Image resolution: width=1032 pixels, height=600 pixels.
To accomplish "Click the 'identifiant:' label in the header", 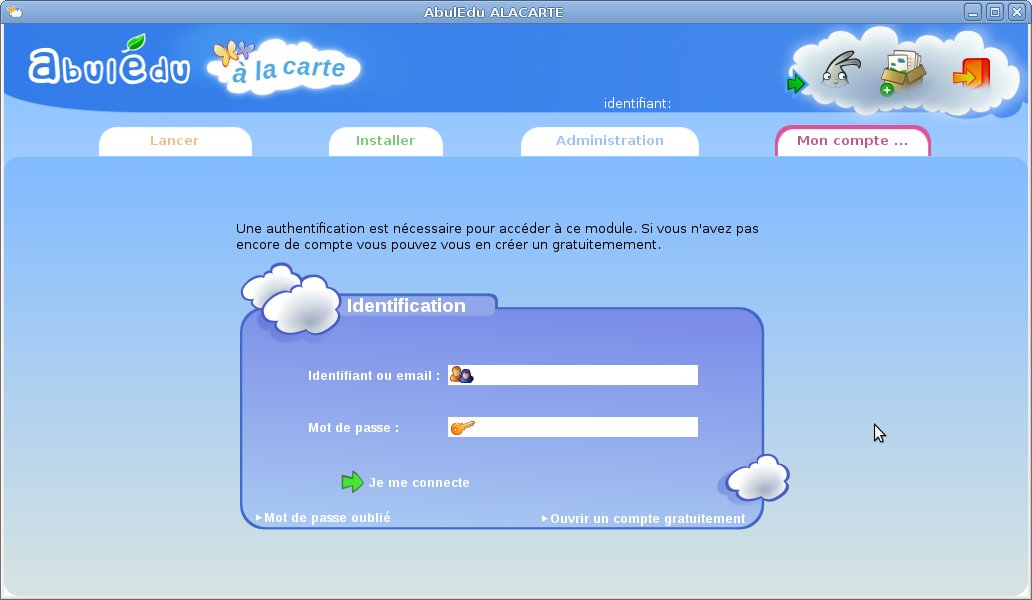I will (x=637, y=103).
